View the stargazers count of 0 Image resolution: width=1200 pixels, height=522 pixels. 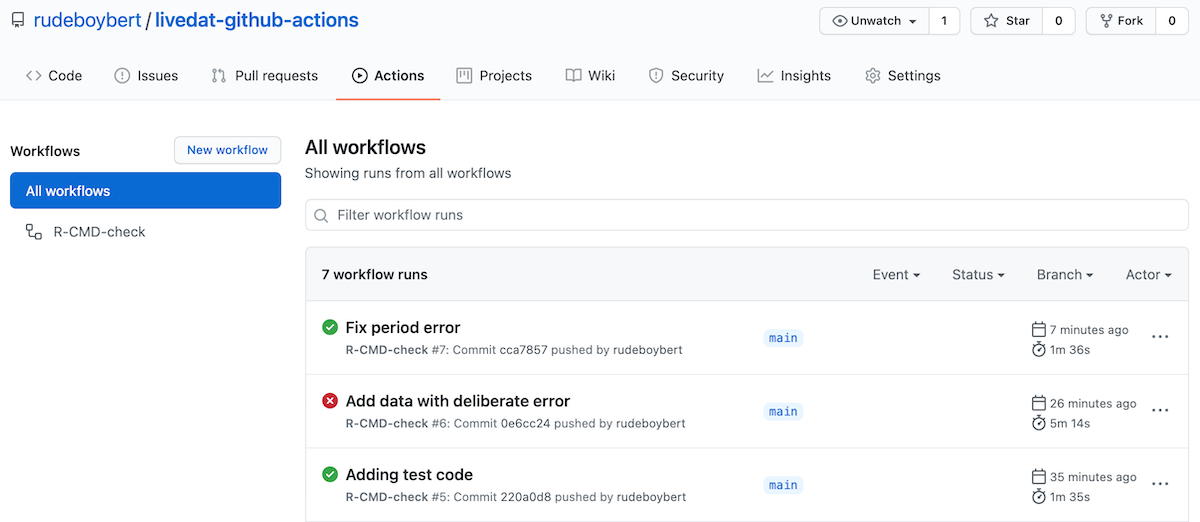[1059, 21]
